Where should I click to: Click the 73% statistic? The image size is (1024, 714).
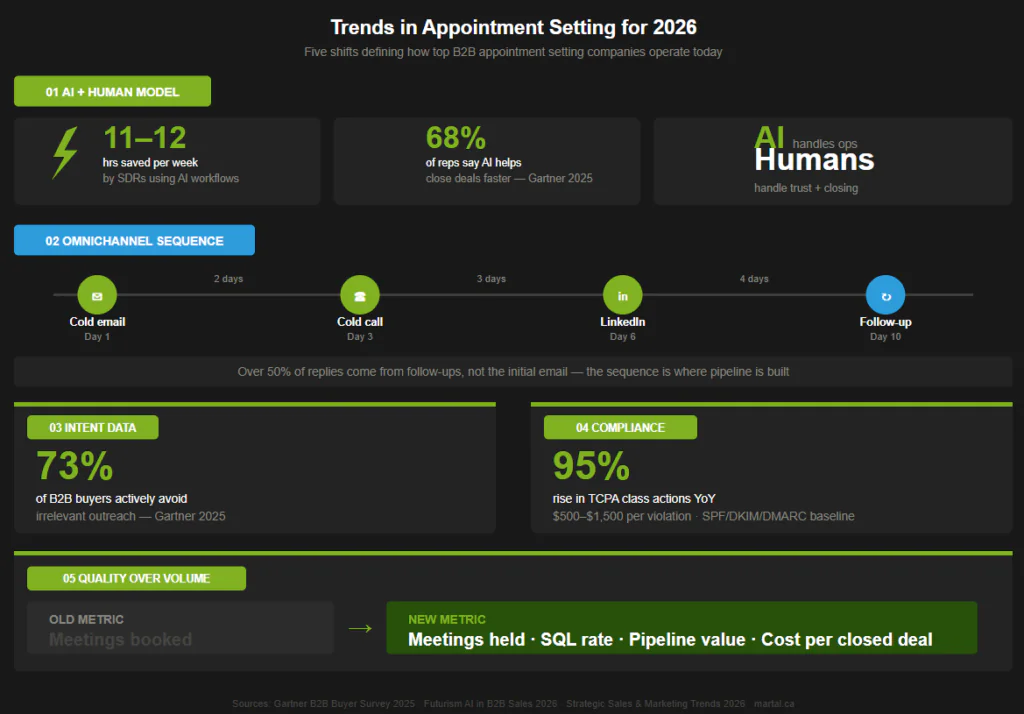(x=74, y=466)
